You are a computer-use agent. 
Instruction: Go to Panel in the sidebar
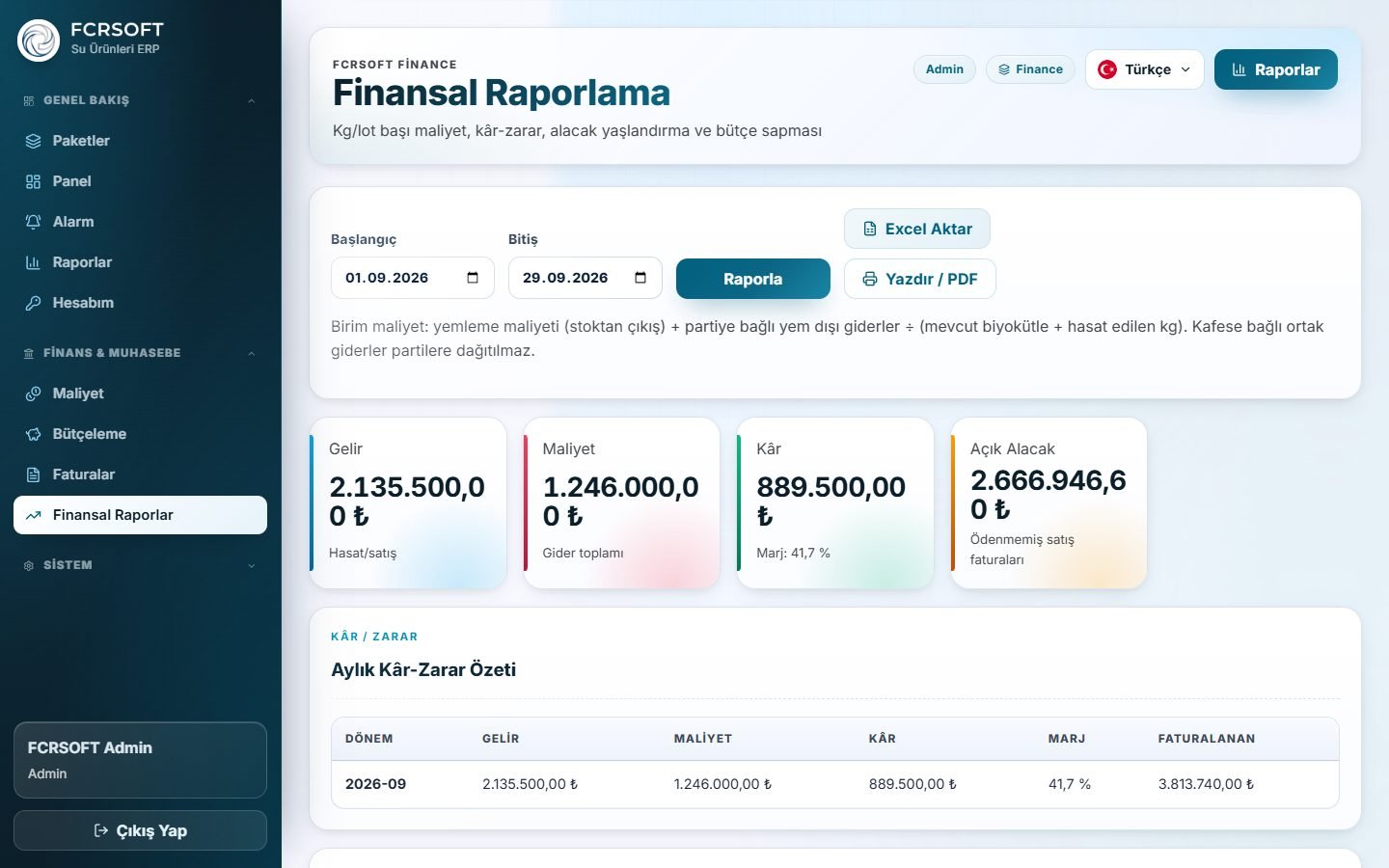[x=140, y=181]
